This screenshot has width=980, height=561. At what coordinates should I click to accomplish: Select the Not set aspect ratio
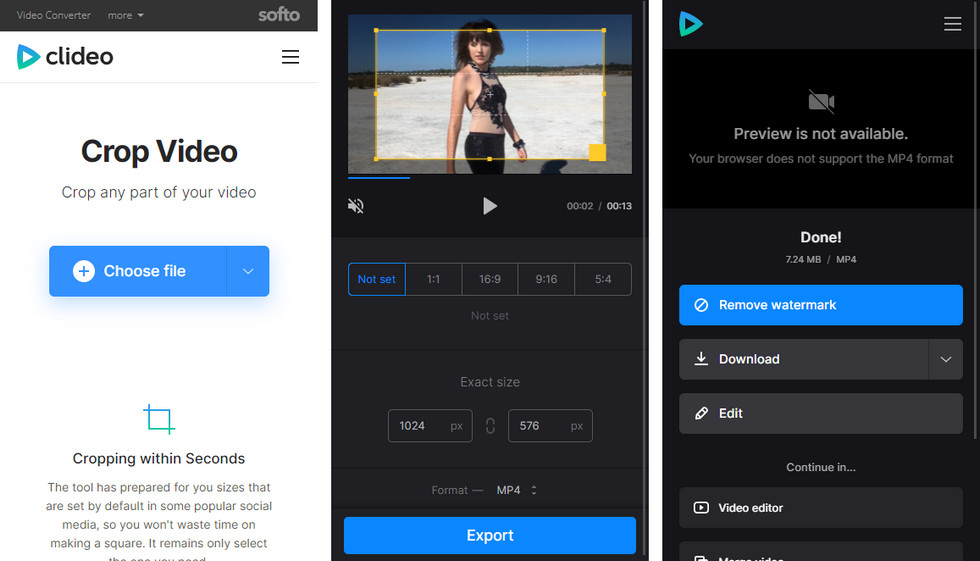point(377,279)
